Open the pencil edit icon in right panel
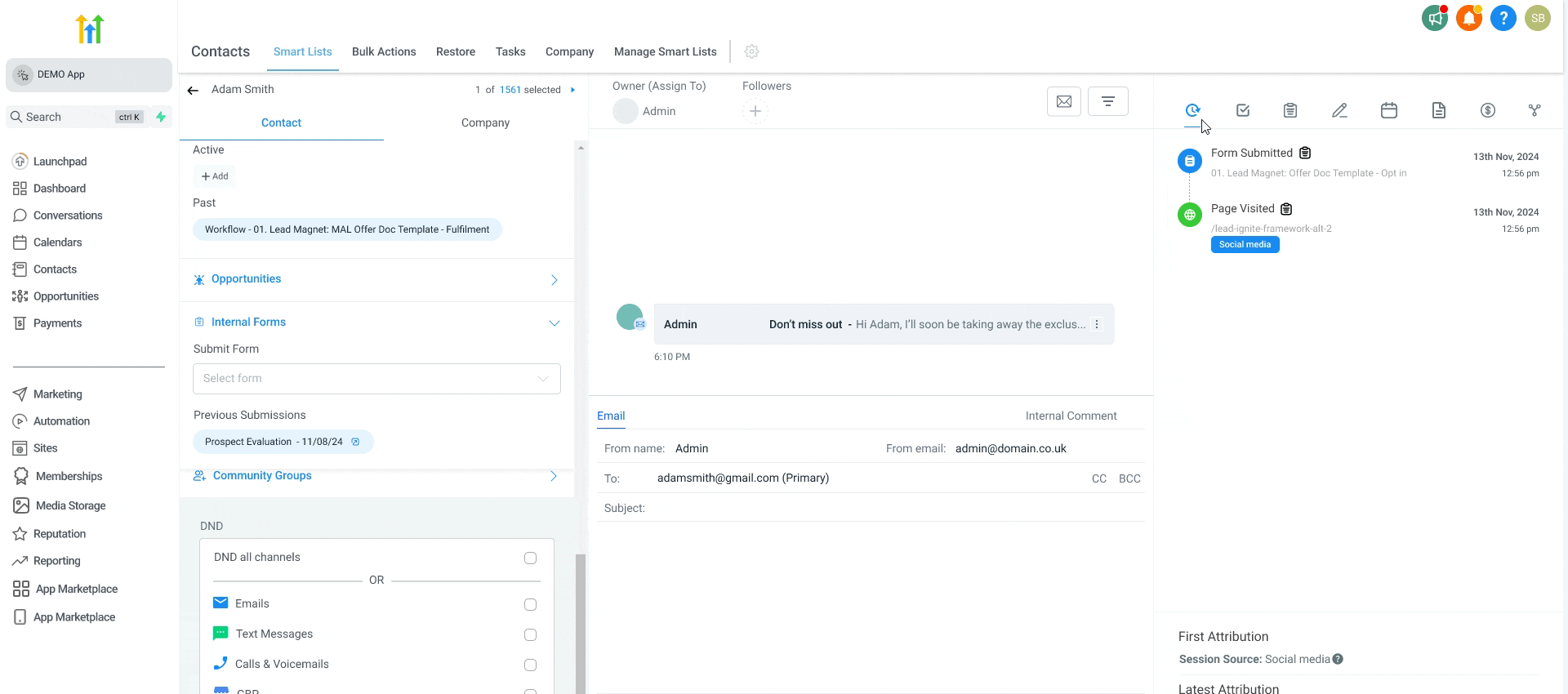This screenshot has width=1568, height=694. 1339,110
